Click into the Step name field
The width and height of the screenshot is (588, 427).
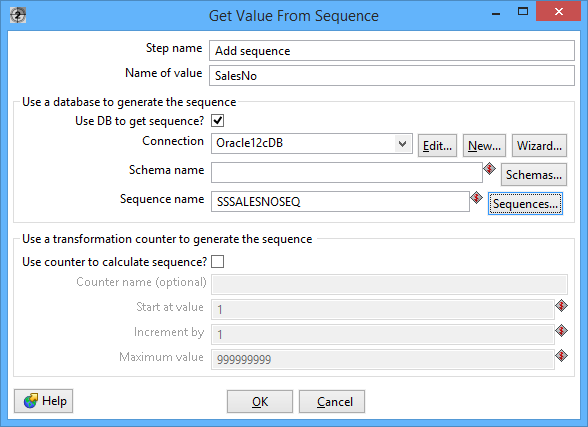392,51
